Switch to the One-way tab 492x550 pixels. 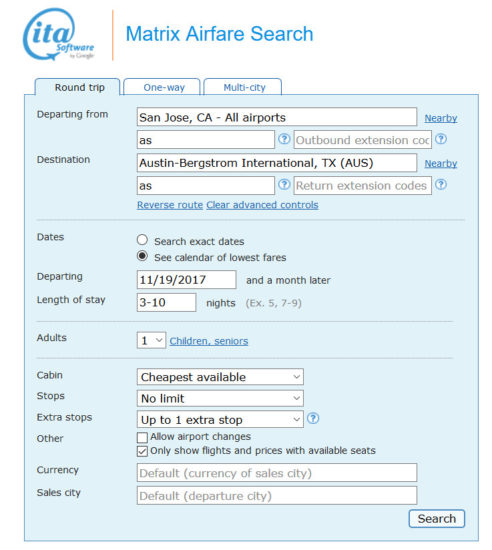[163, 87]
